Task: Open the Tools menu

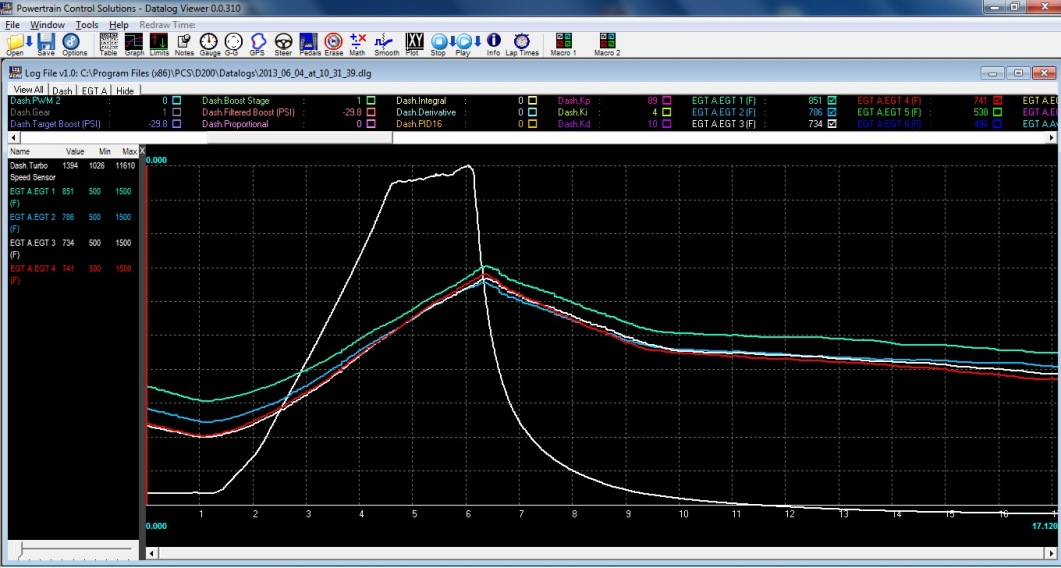Action: 87,24
